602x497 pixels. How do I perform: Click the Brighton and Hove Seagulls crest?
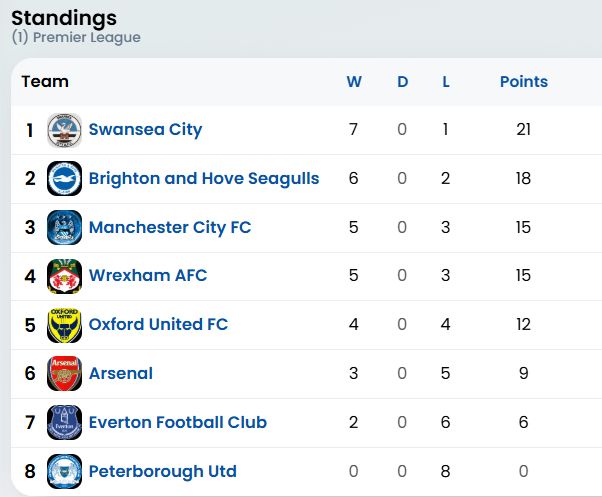pos(64,179)
